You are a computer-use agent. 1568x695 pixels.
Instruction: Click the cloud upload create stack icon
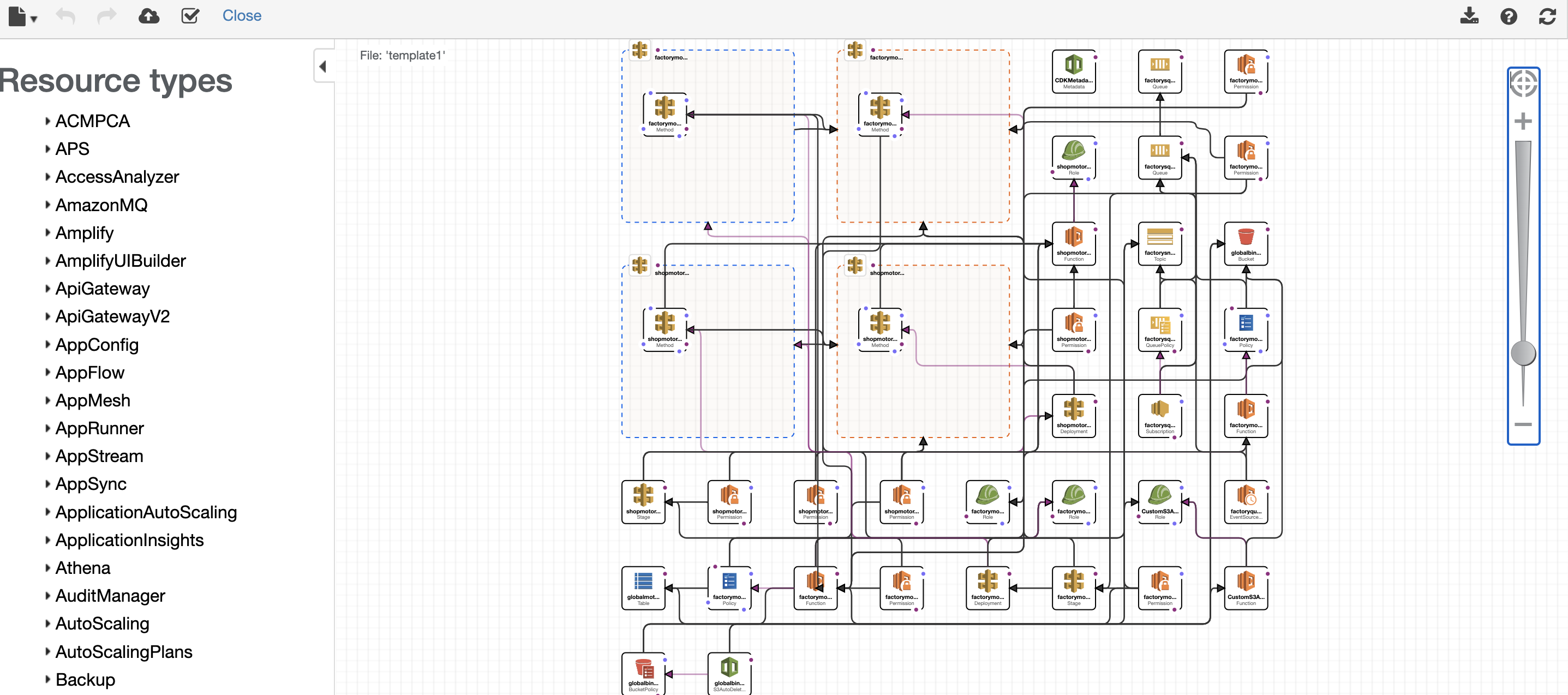click(148, 16)
